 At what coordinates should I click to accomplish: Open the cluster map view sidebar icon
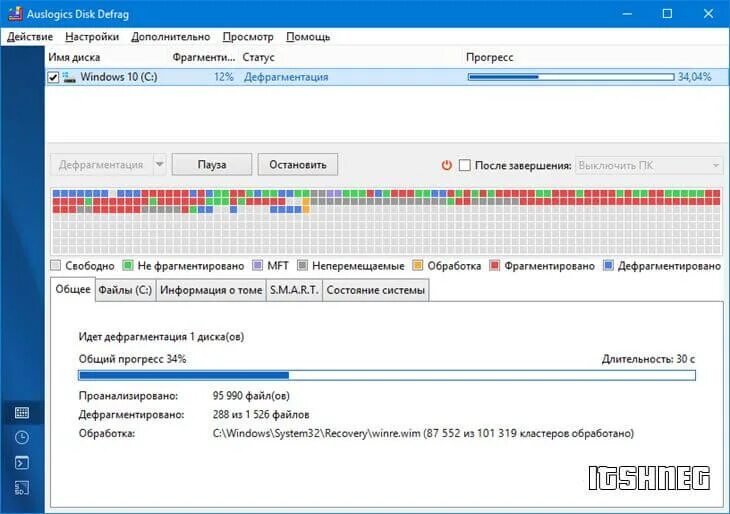pos(22,413)
